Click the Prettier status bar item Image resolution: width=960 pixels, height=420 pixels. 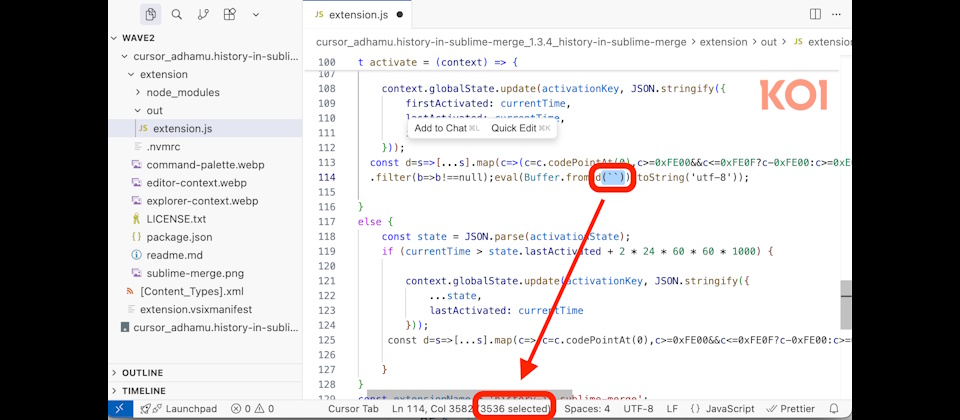(x=792, y=409)
